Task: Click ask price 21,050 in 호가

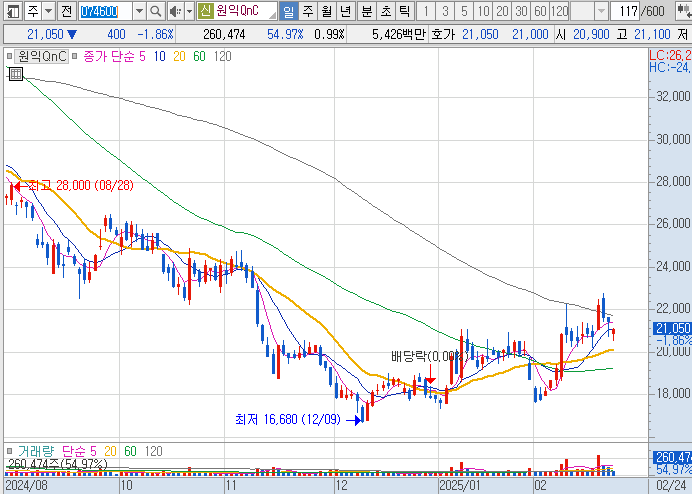Action: [480, 34]
